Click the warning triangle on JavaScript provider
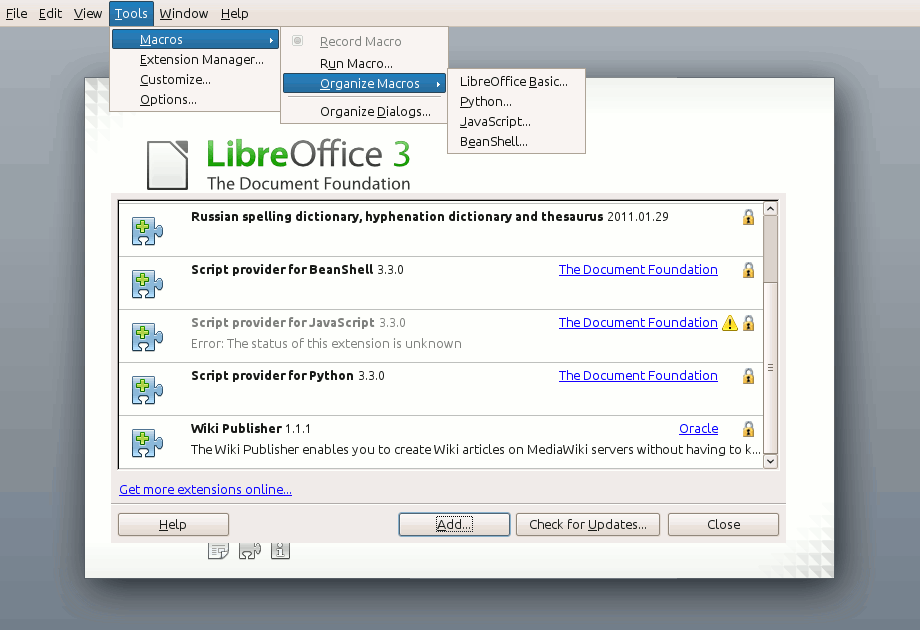The height and width of the screenshot is (630, 920). pyautogui.click(x=730, y=323)
